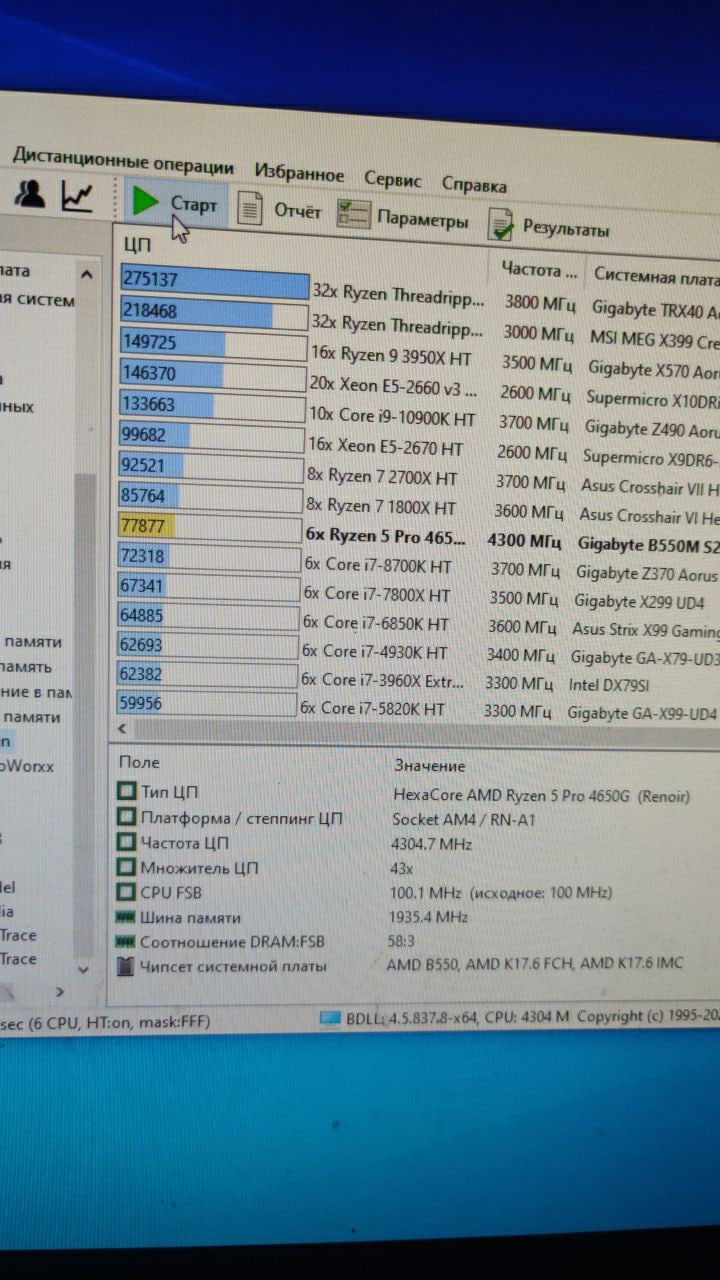Select the PhotoWorxx tree item
Viewport: 720px width, 1280px height.
27,766
